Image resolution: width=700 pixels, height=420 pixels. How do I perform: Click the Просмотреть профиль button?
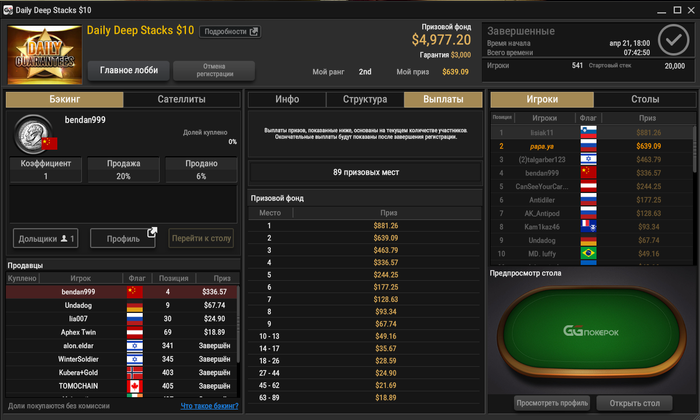(552, 403)
